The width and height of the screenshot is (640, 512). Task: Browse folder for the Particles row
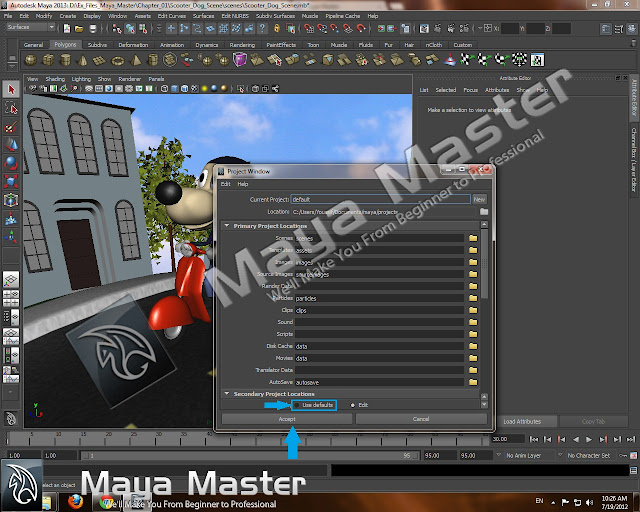[x=473, y=298]
